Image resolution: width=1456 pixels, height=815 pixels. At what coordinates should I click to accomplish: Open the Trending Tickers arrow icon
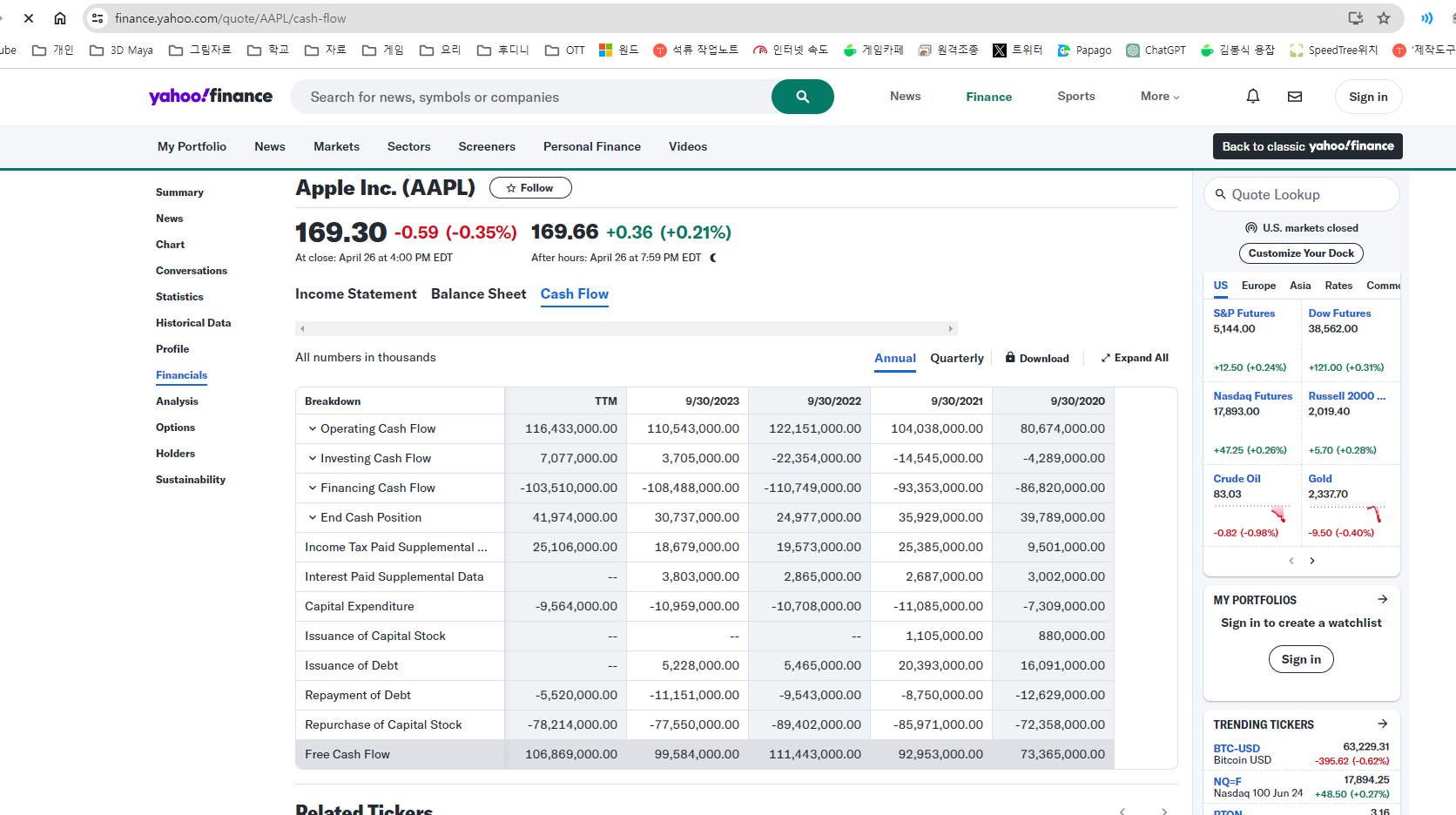(x=1382, y=724)
